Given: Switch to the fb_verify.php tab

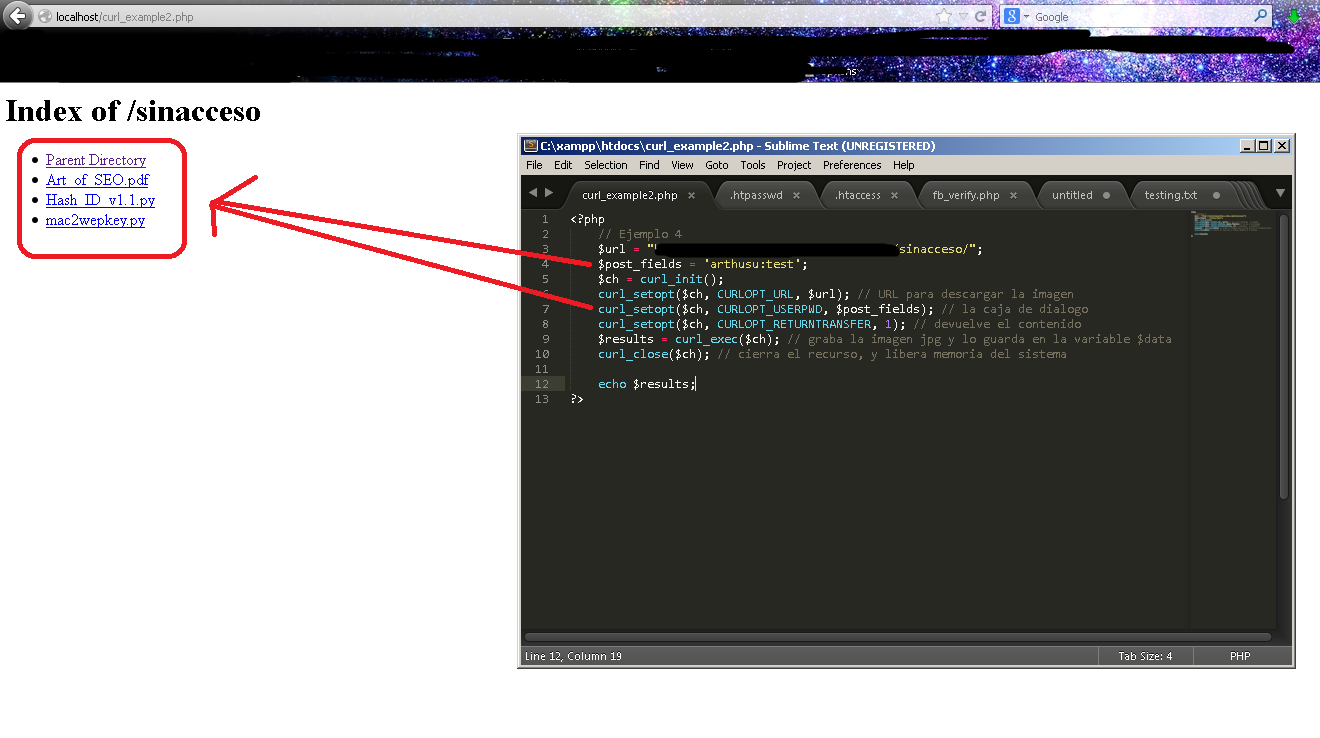Looking at the screenshot, I should 966,194.
